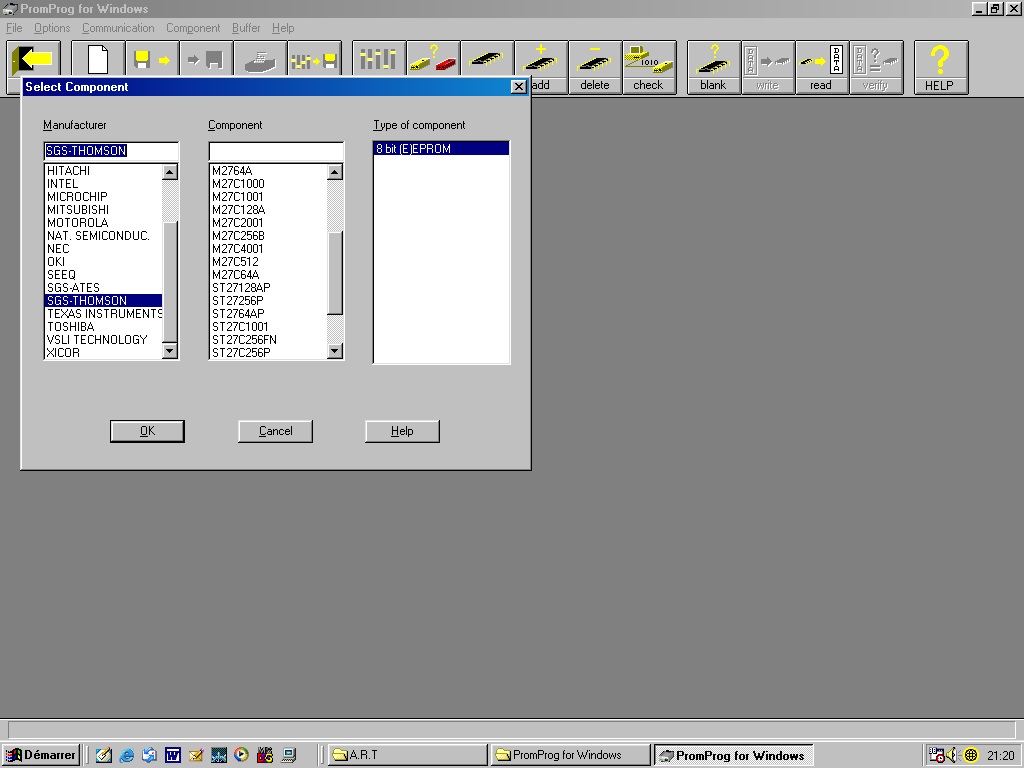The width and height of the screenshot is (1024, 768).
Task: Select XICOR manufacturer
Action: (103, 353)
